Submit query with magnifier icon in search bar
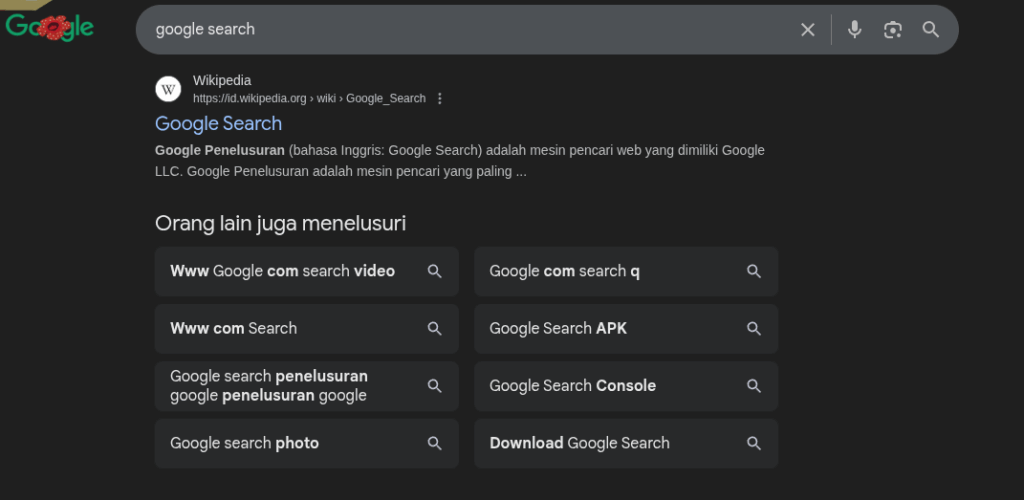The width and height of the screenshot is (1024, 500). click(931, 29)
